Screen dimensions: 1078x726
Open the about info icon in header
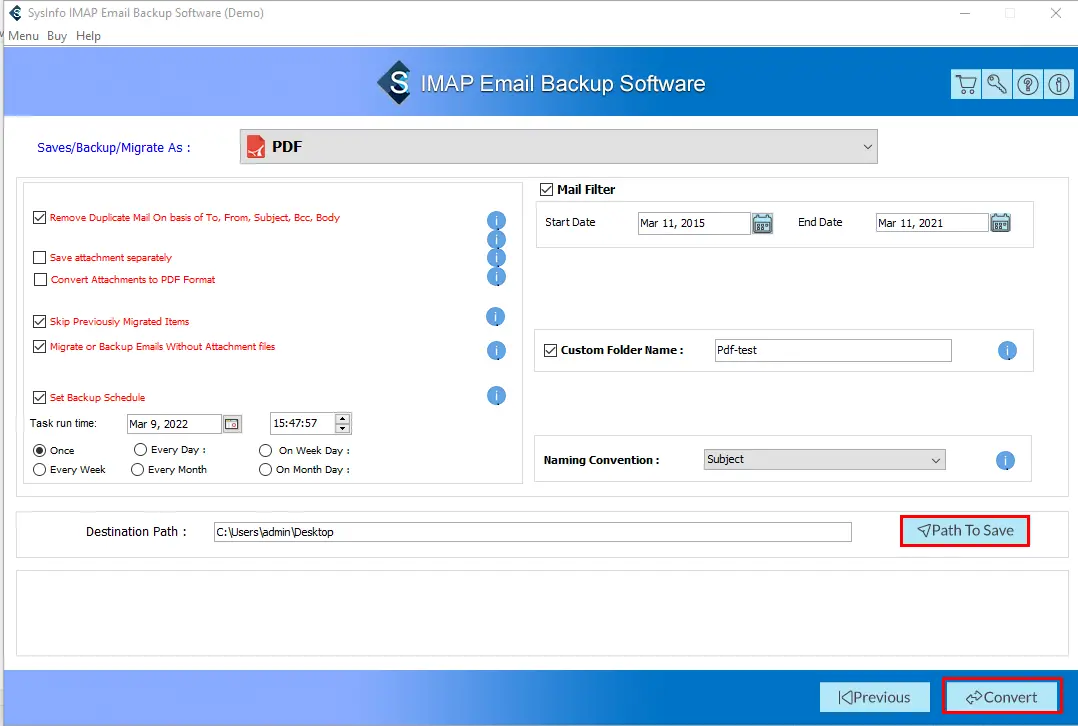coord(1058,85)
